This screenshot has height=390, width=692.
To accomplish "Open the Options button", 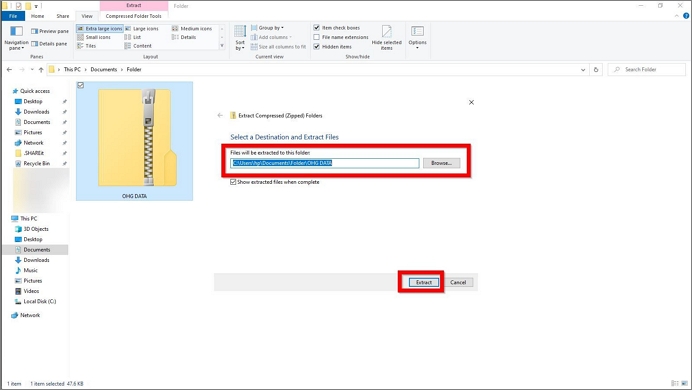I will click(417, 37).
